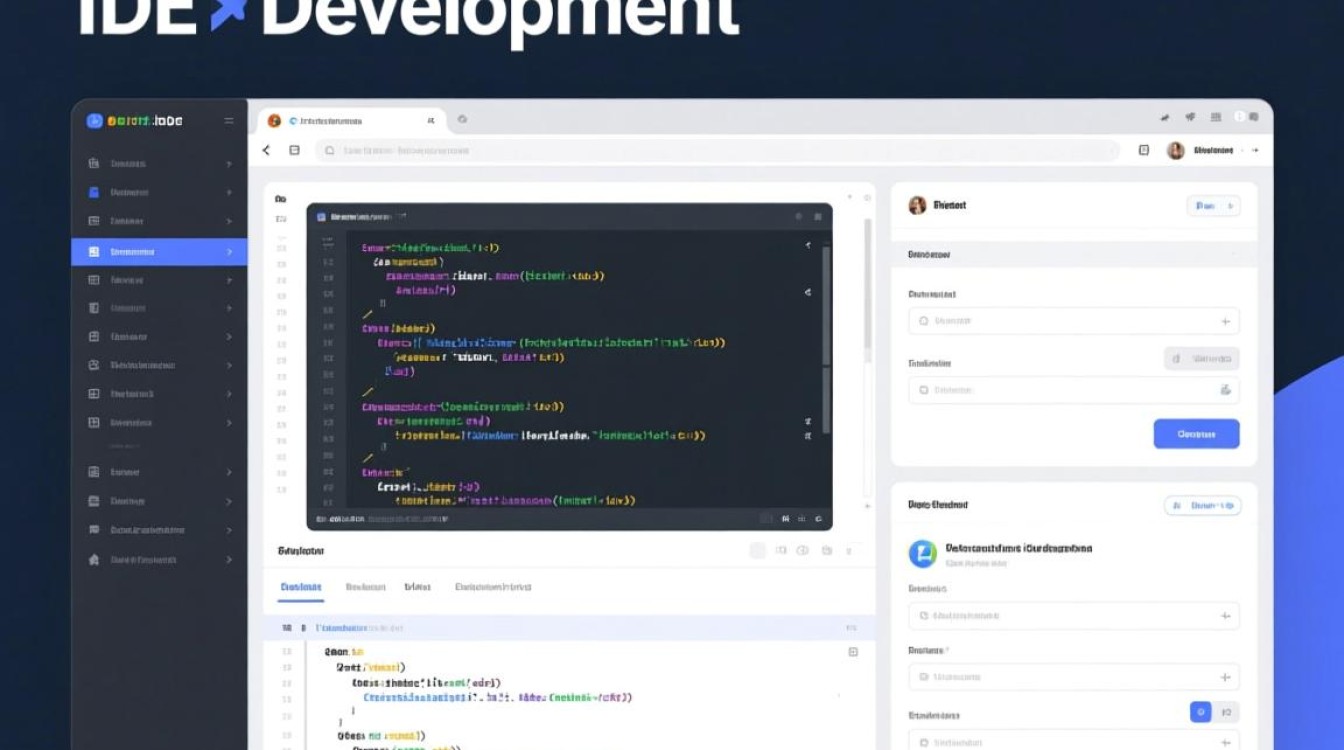Expand the first sidebar item's chevron
Screen dimensions: 1344x750
coord(229,164)
